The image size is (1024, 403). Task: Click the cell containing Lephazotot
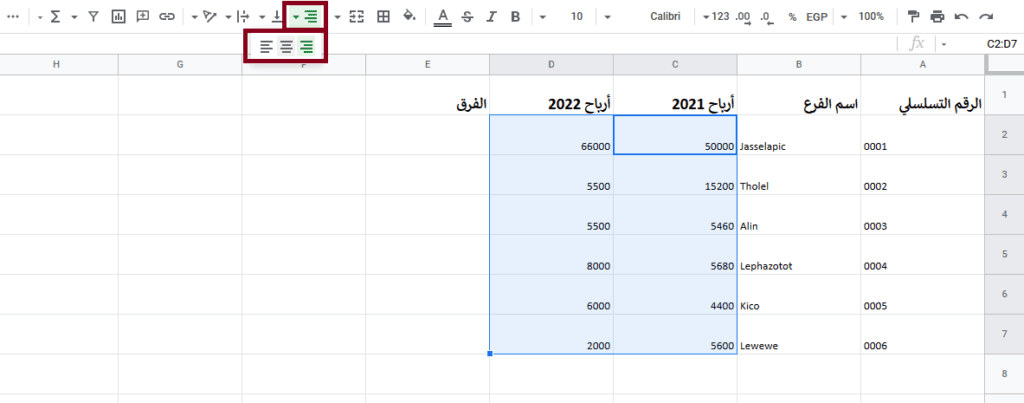[799, 255]
